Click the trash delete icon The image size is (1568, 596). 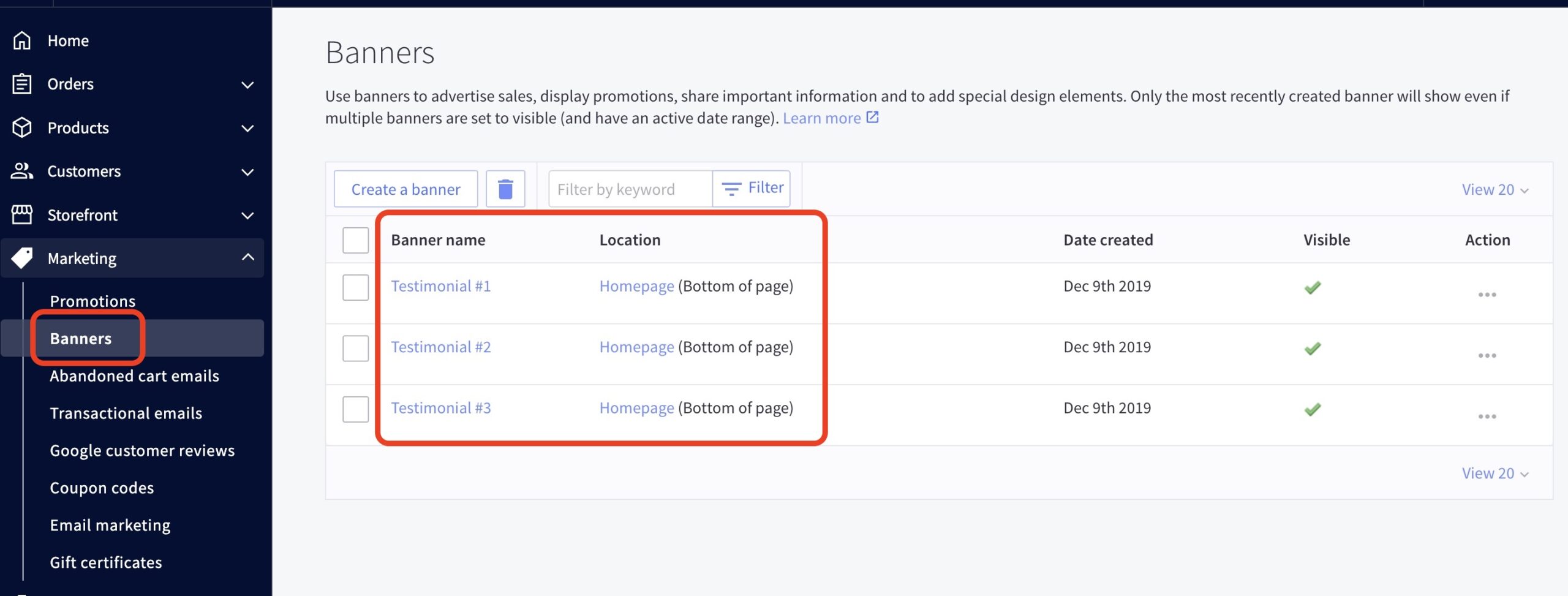coord(505,189)
